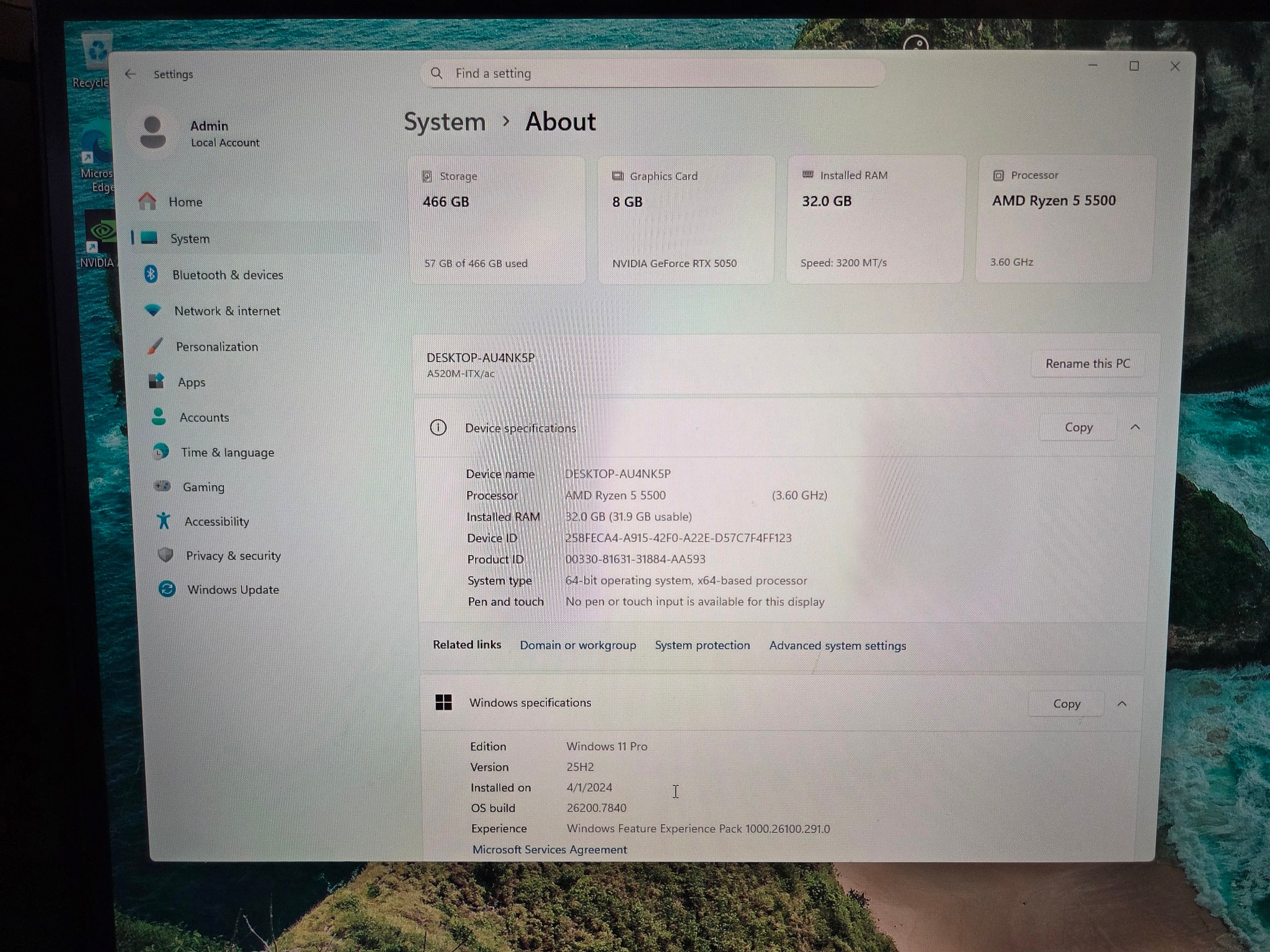1270x952 pixels.
Task: Click the back arrow in Settings
Action: pyautogui.click(x=130, y=74)
